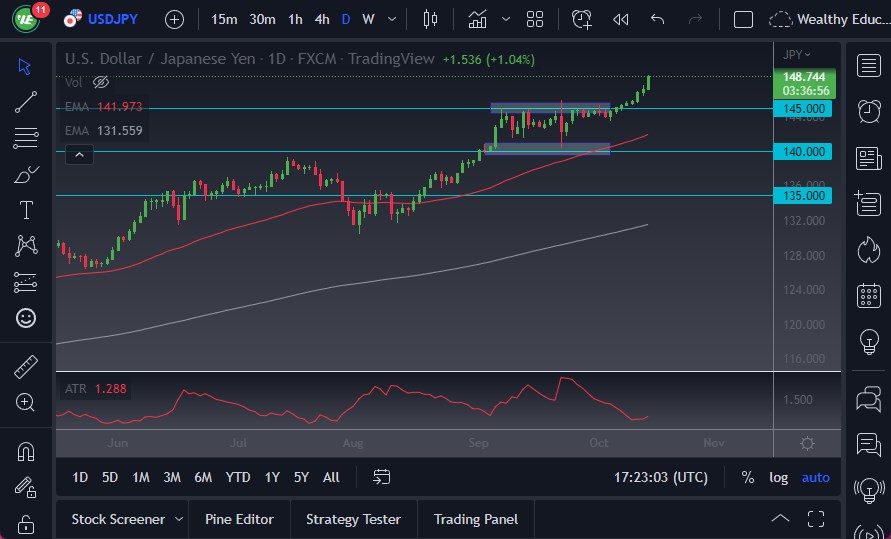891x539 pixels.
Task: Open the alerts panel clock icon
Action: coord(869,111)
